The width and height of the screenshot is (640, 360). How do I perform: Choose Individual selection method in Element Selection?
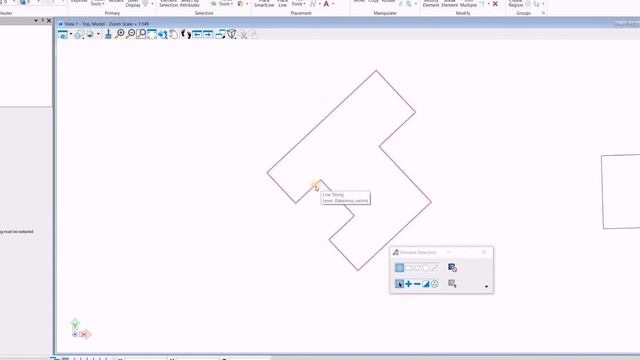pos(399,268)
